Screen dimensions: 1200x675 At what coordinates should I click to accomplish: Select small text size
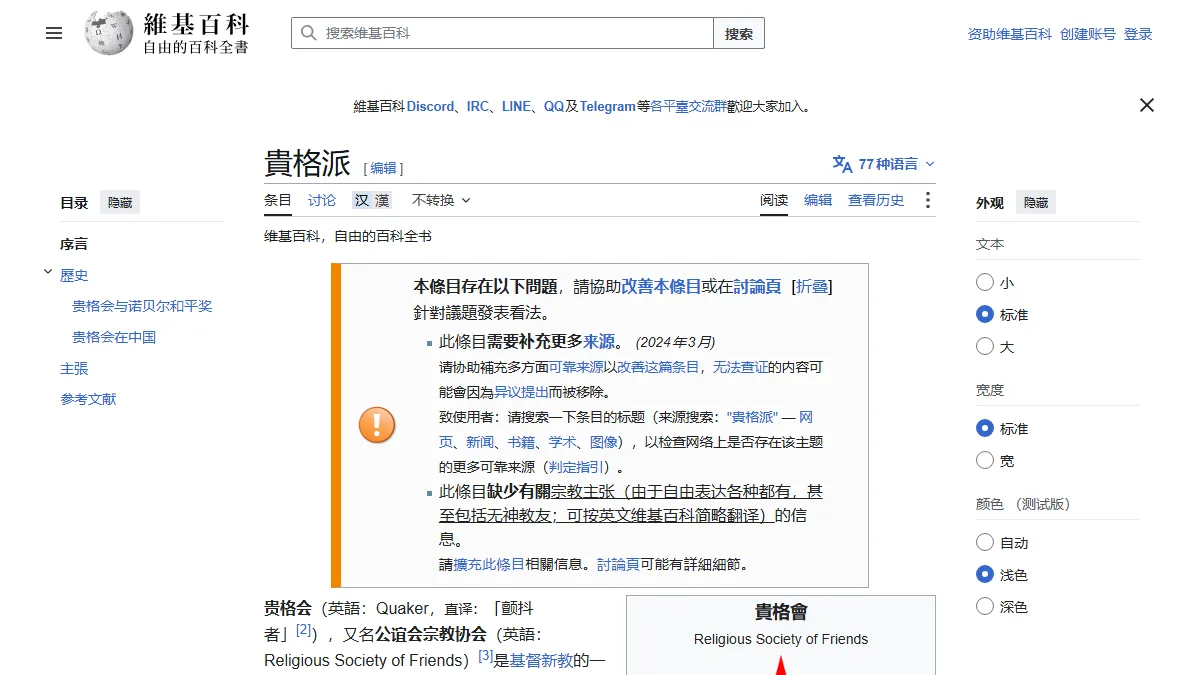(985, 283)
